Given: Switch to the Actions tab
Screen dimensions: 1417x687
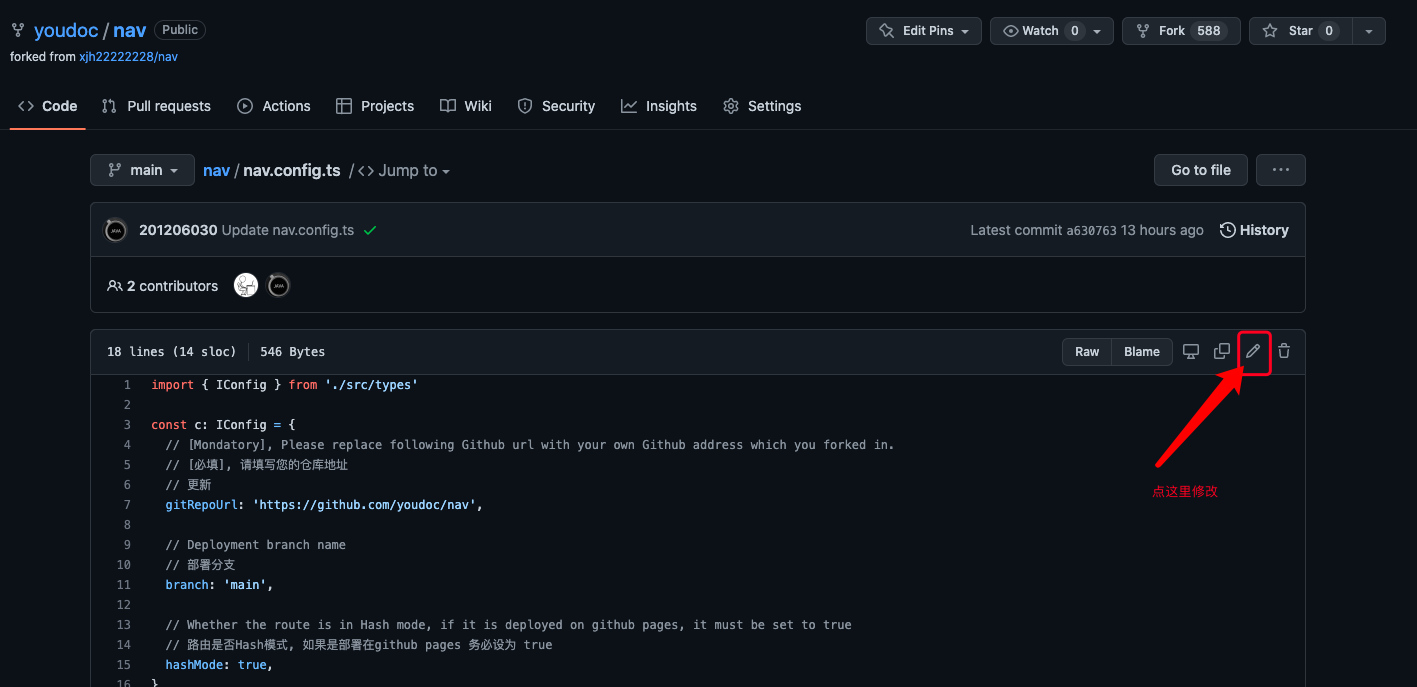Looking at the screenshot, I should 274,106.
